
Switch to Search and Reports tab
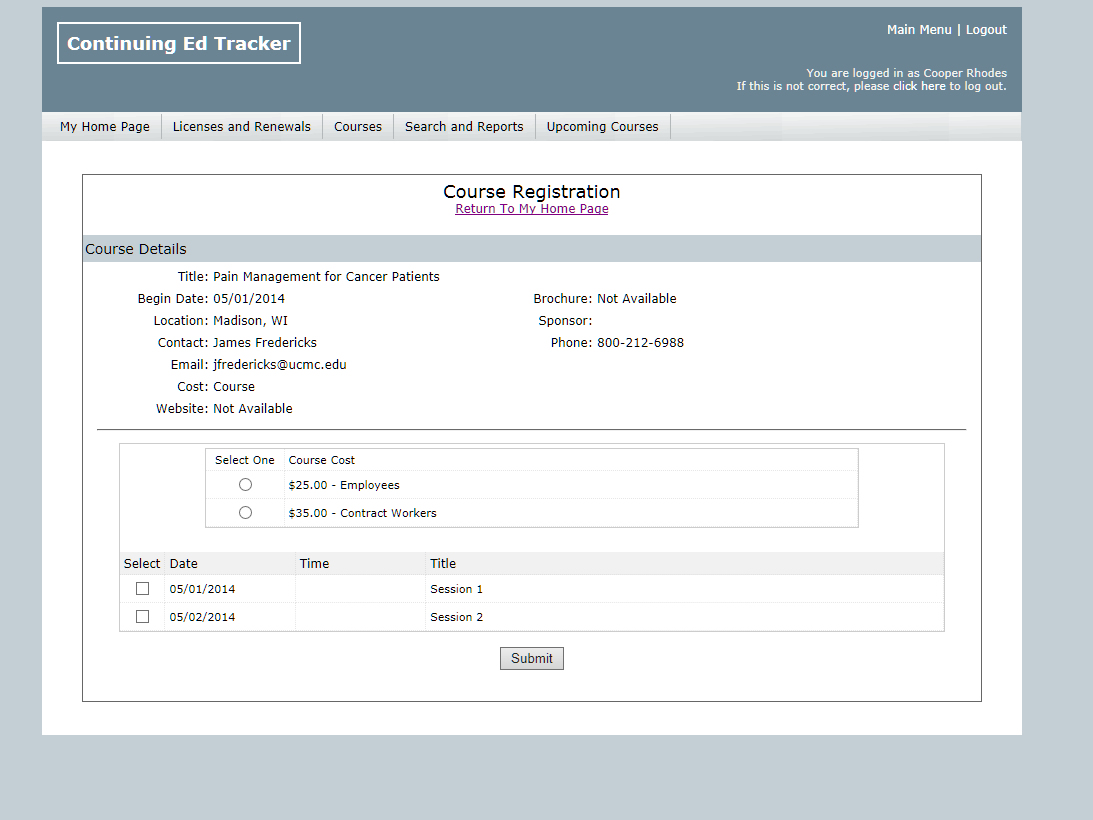point(464,127)
